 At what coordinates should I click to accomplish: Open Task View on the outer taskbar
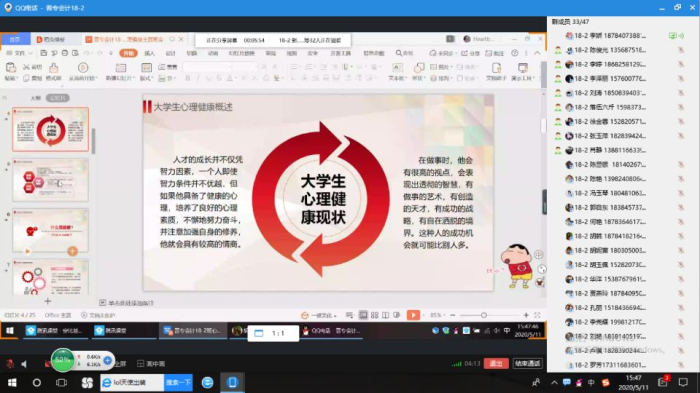click(x=61, y=383)
